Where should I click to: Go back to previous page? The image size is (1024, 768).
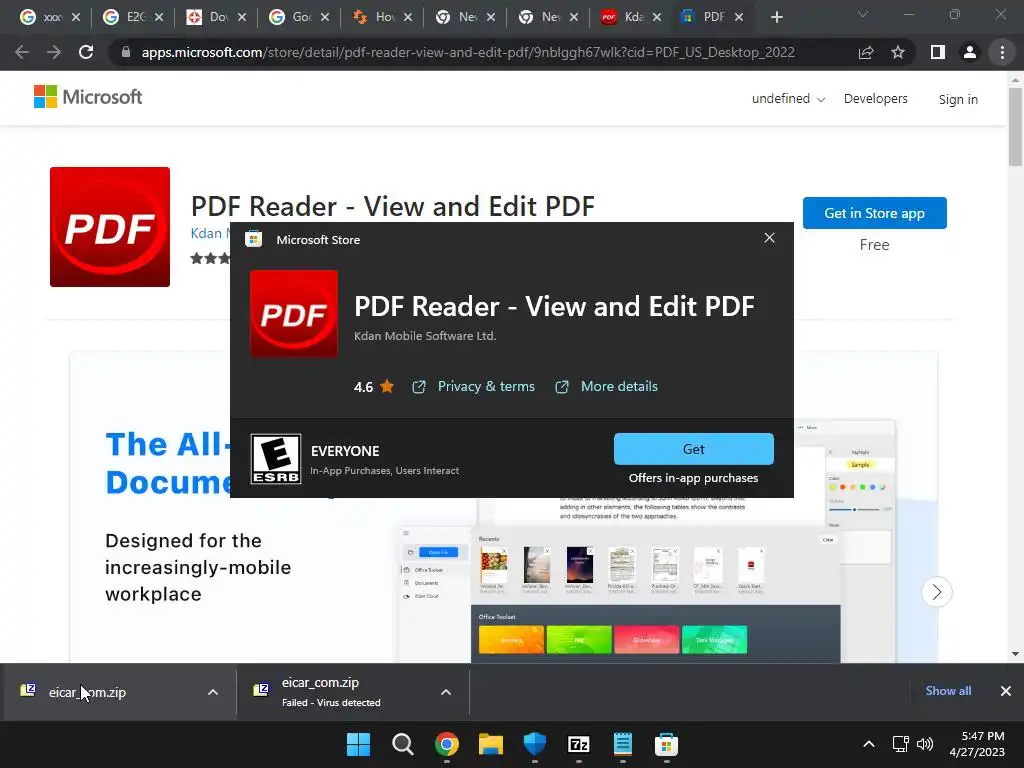(22, 52)
